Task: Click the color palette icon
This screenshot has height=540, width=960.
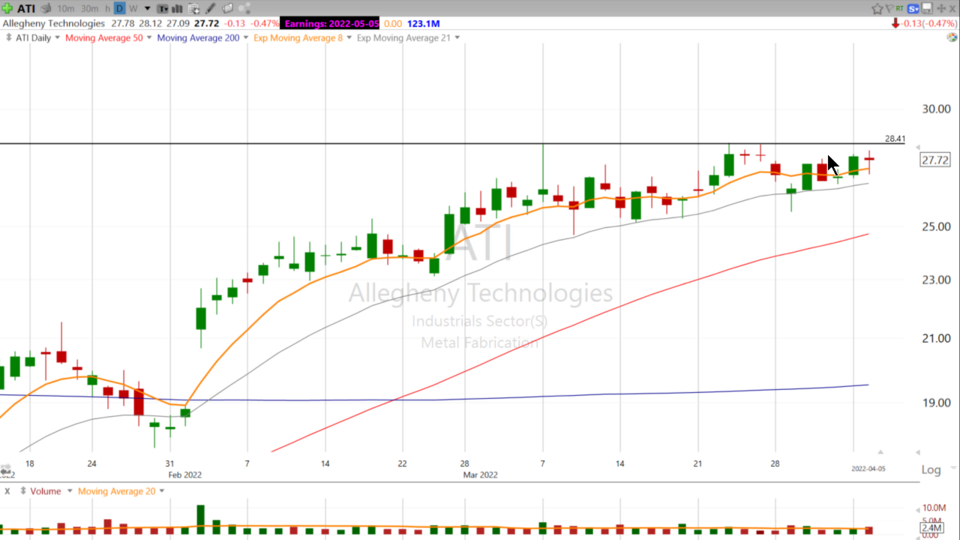Action: pos(951,37)
